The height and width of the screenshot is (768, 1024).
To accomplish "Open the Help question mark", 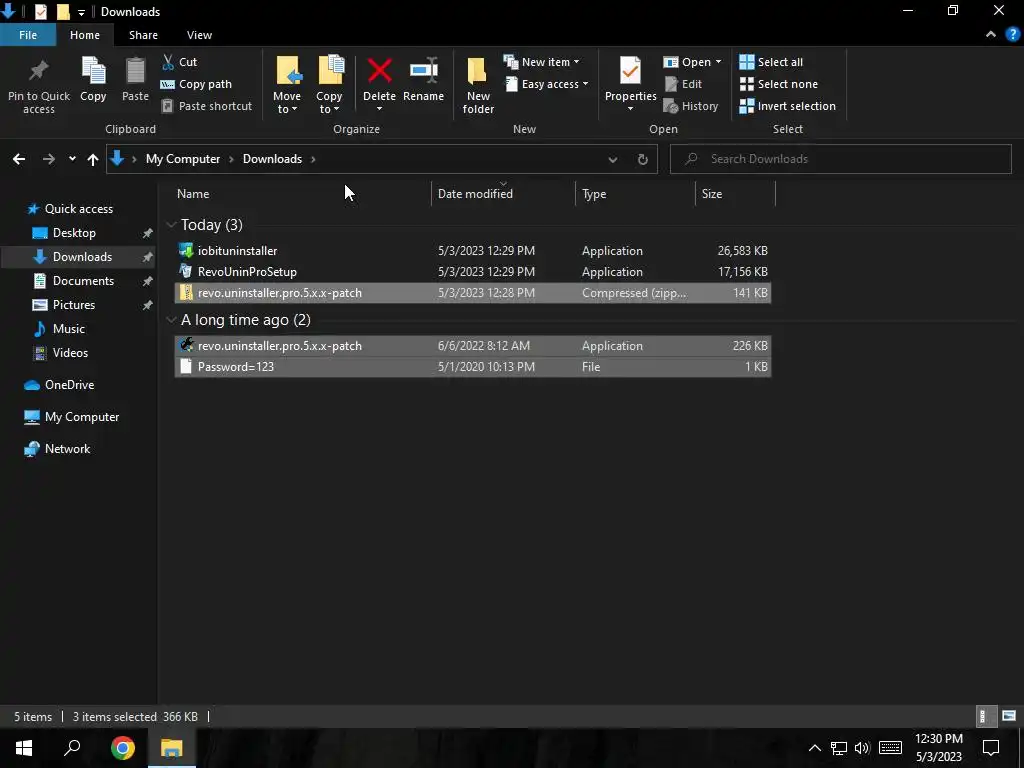I will [1013, 35].
